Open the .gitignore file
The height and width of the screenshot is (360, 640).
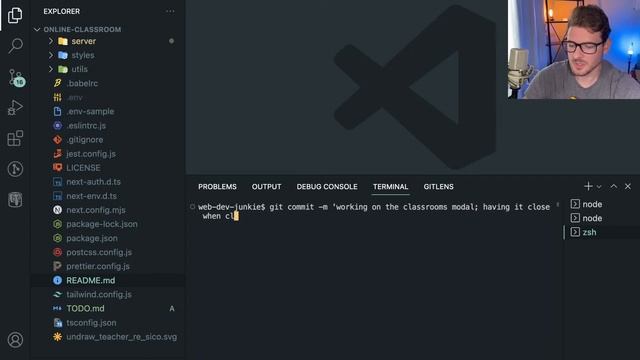[x=85, y=140]
